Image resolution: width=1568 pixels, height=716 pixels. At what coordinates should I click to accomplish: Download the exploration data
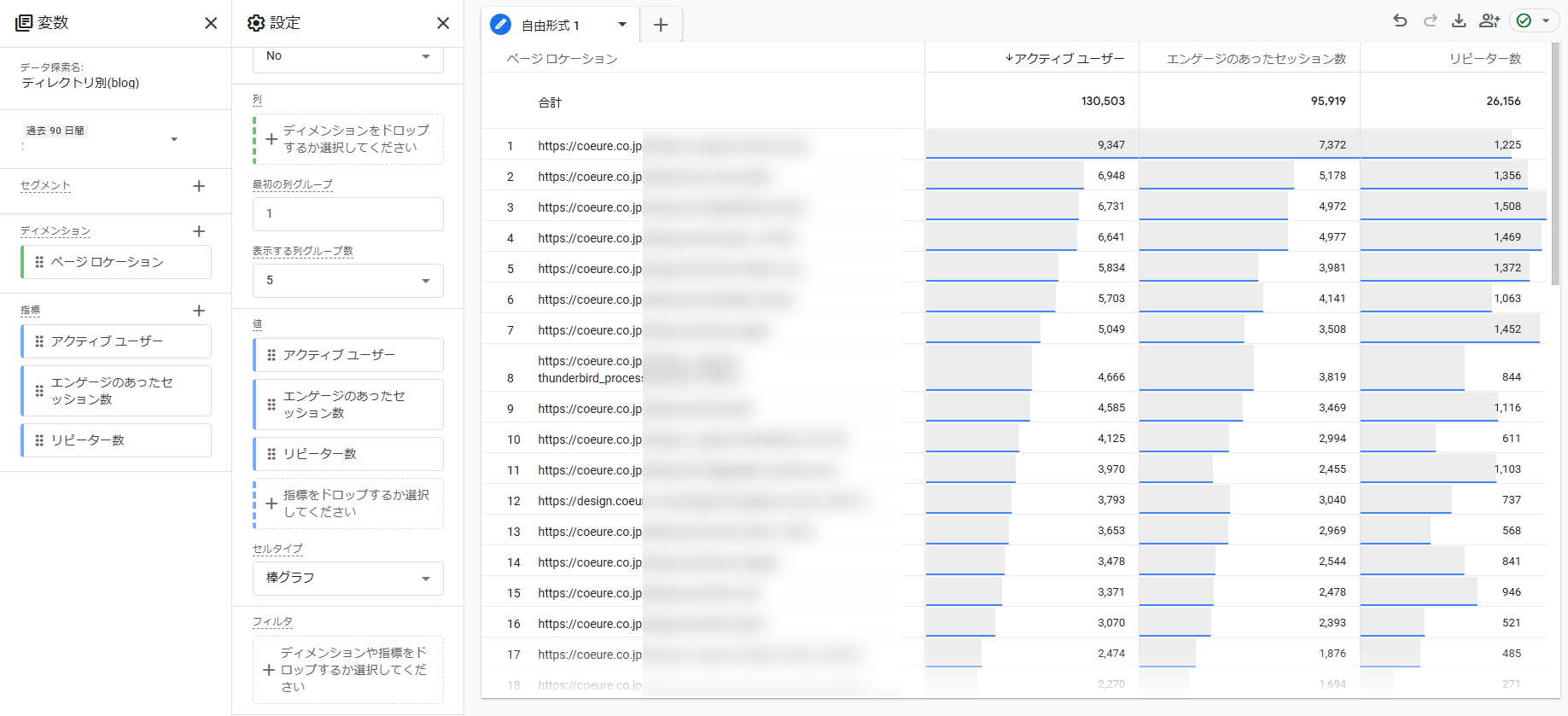pyautogui.click(x=1459, y=20)
